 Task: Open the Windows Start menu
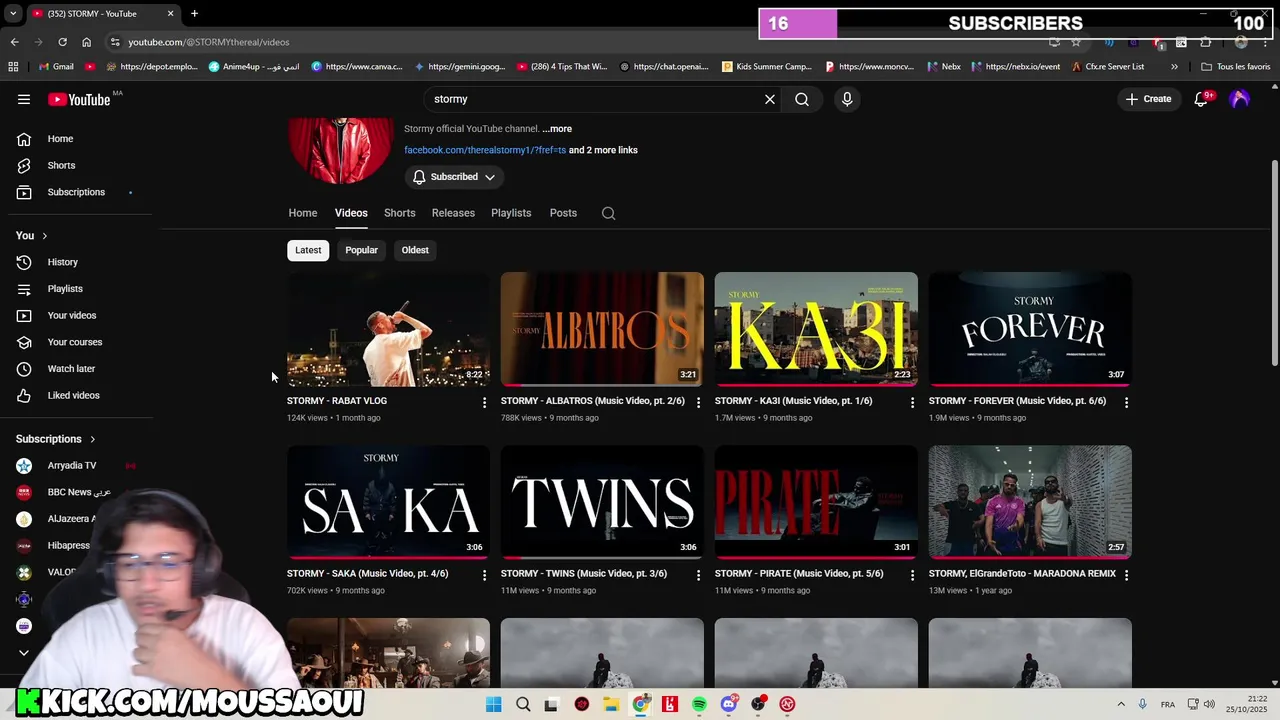[494, 704]
